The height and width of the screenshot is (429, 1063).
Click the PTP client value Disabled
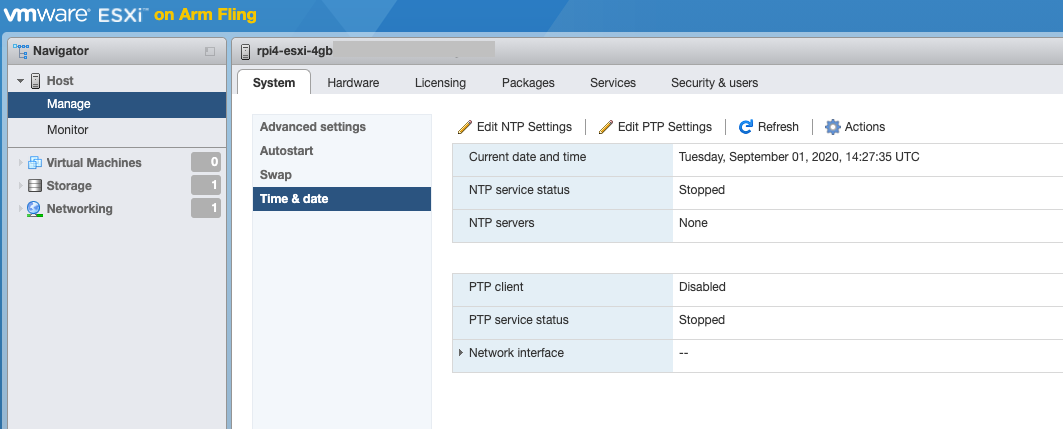click(702, 287)
